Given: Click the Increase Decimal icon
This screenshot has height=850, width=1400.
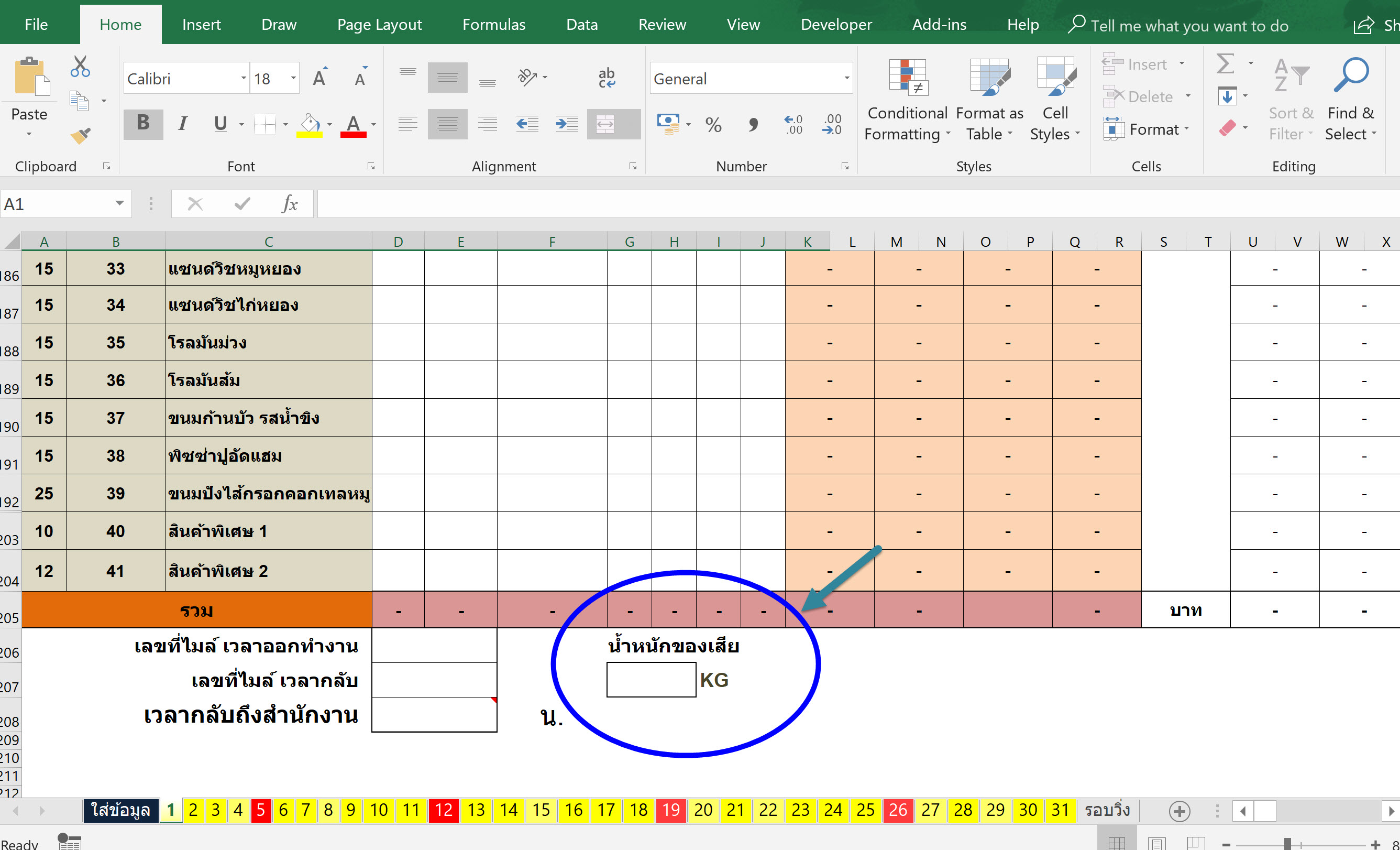Looking at the screenshot, I should (x=793, y=124).
